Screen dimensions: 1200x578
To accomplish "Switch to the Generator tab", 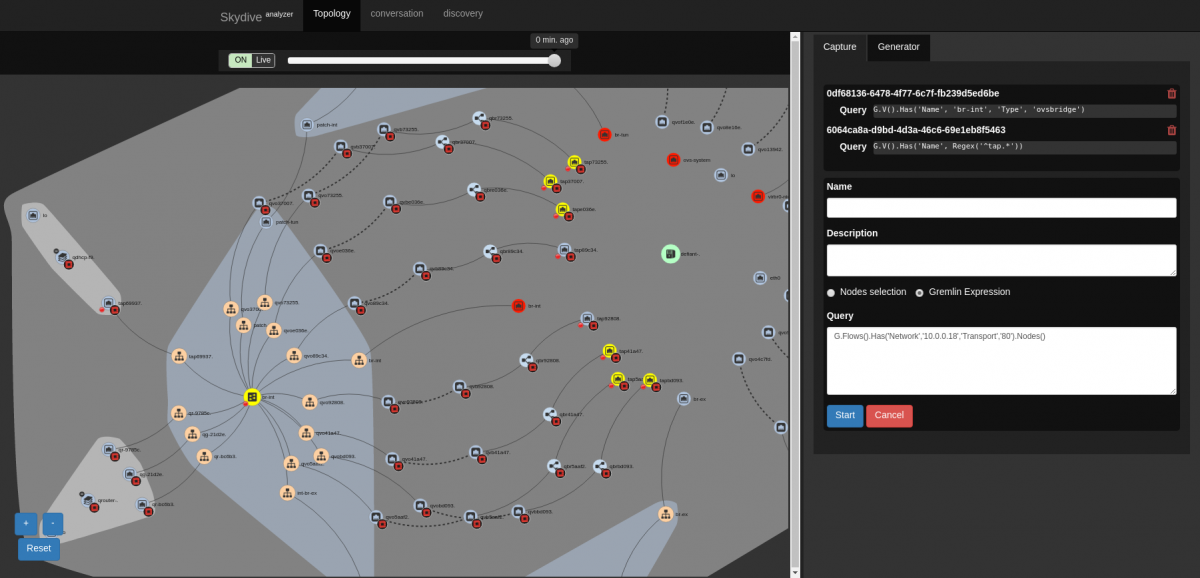I will click(x=898, y=47).
